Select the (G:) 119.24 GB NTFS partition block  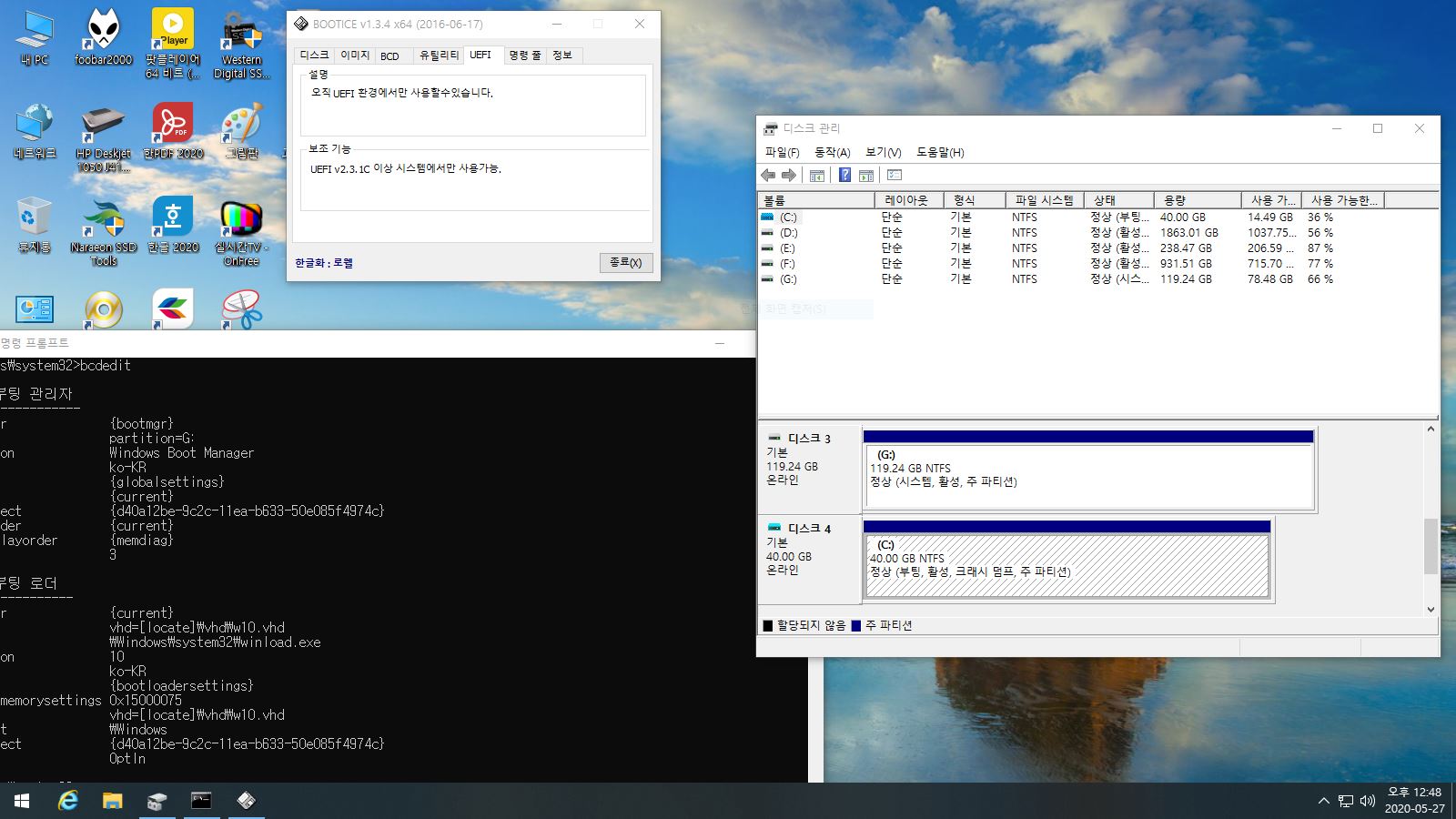(x=1088, y=470)
